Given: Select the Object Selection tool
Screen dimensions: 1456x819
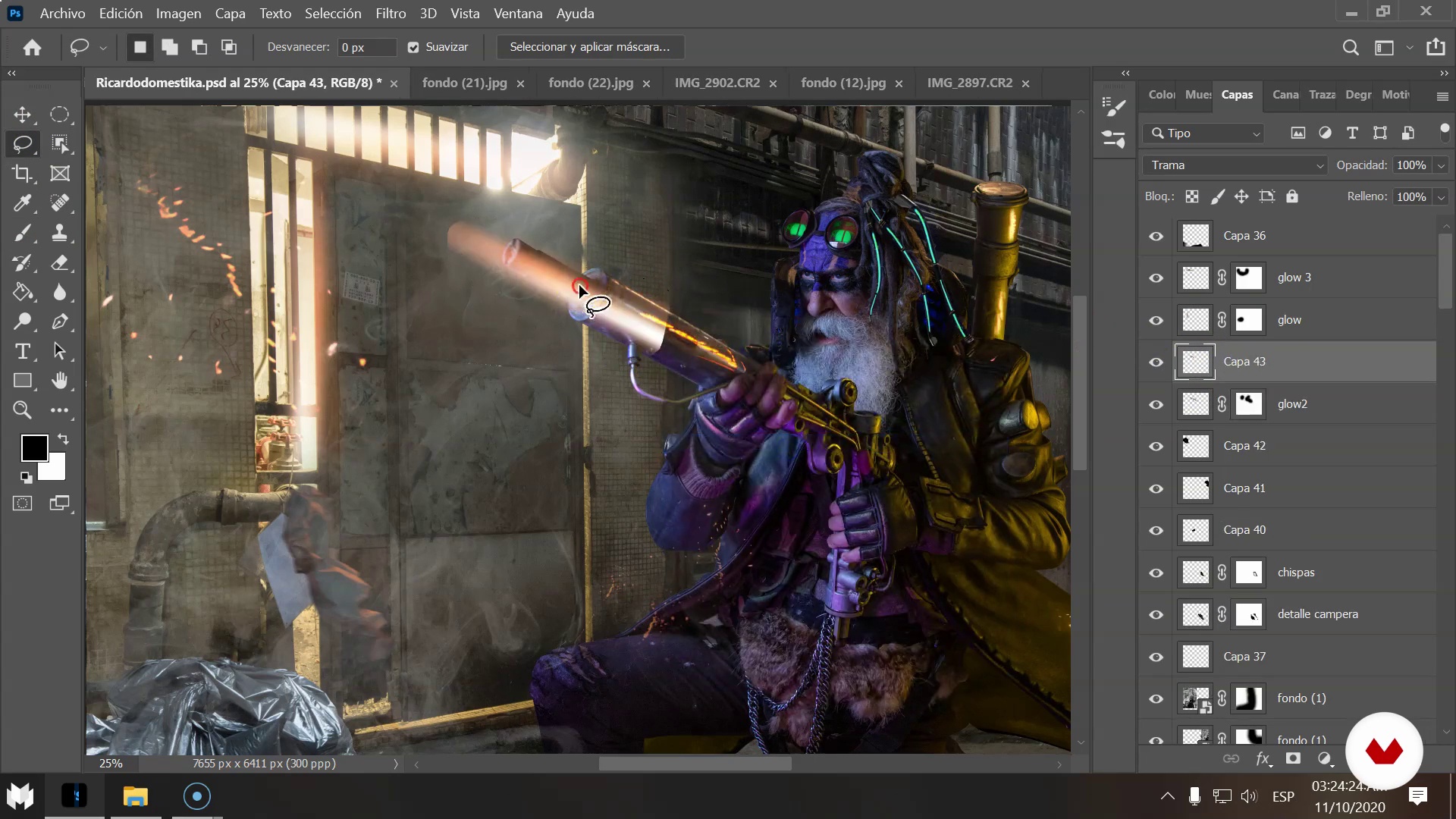Looking at the screenshot, I should [60, 144].
